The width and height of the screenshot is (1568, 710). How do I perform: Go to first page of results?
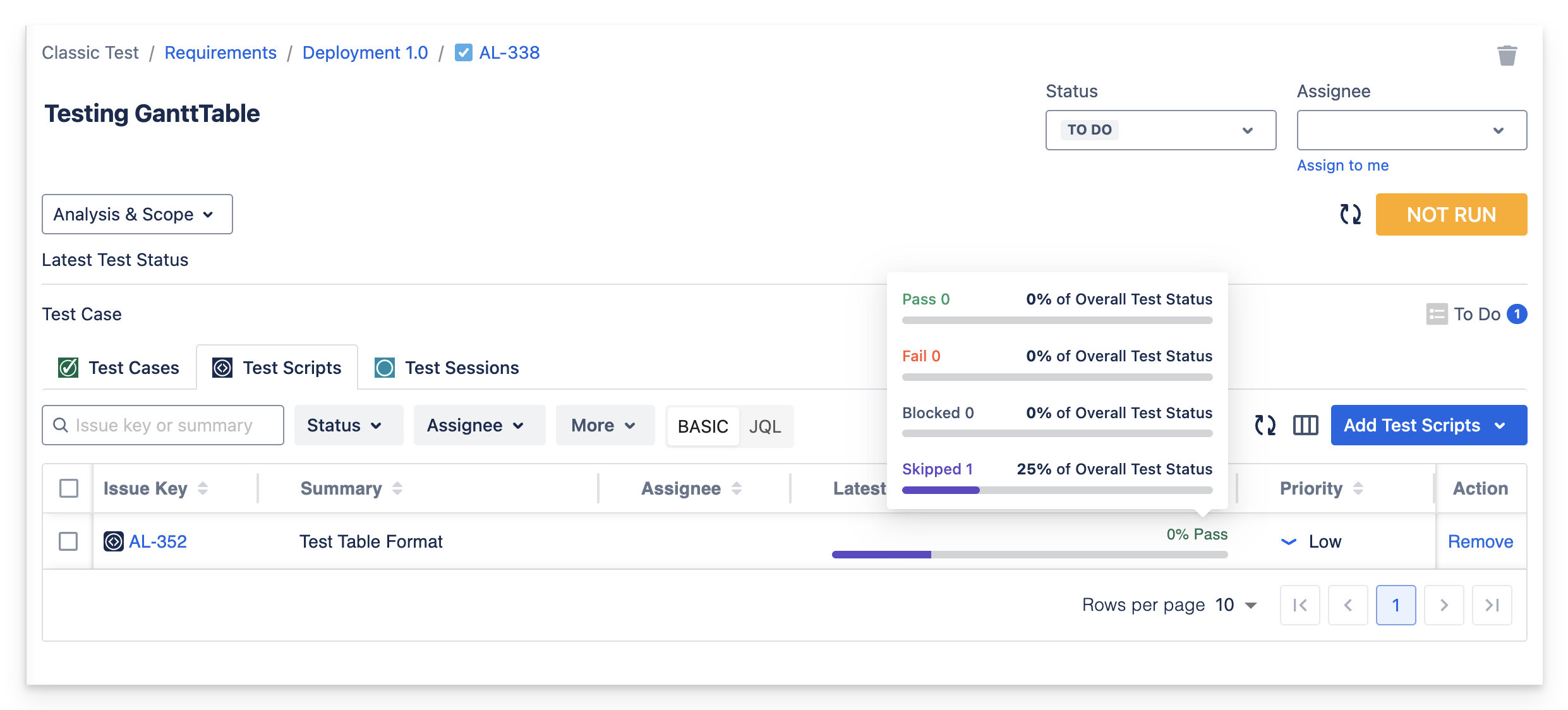click(1300, 605)
